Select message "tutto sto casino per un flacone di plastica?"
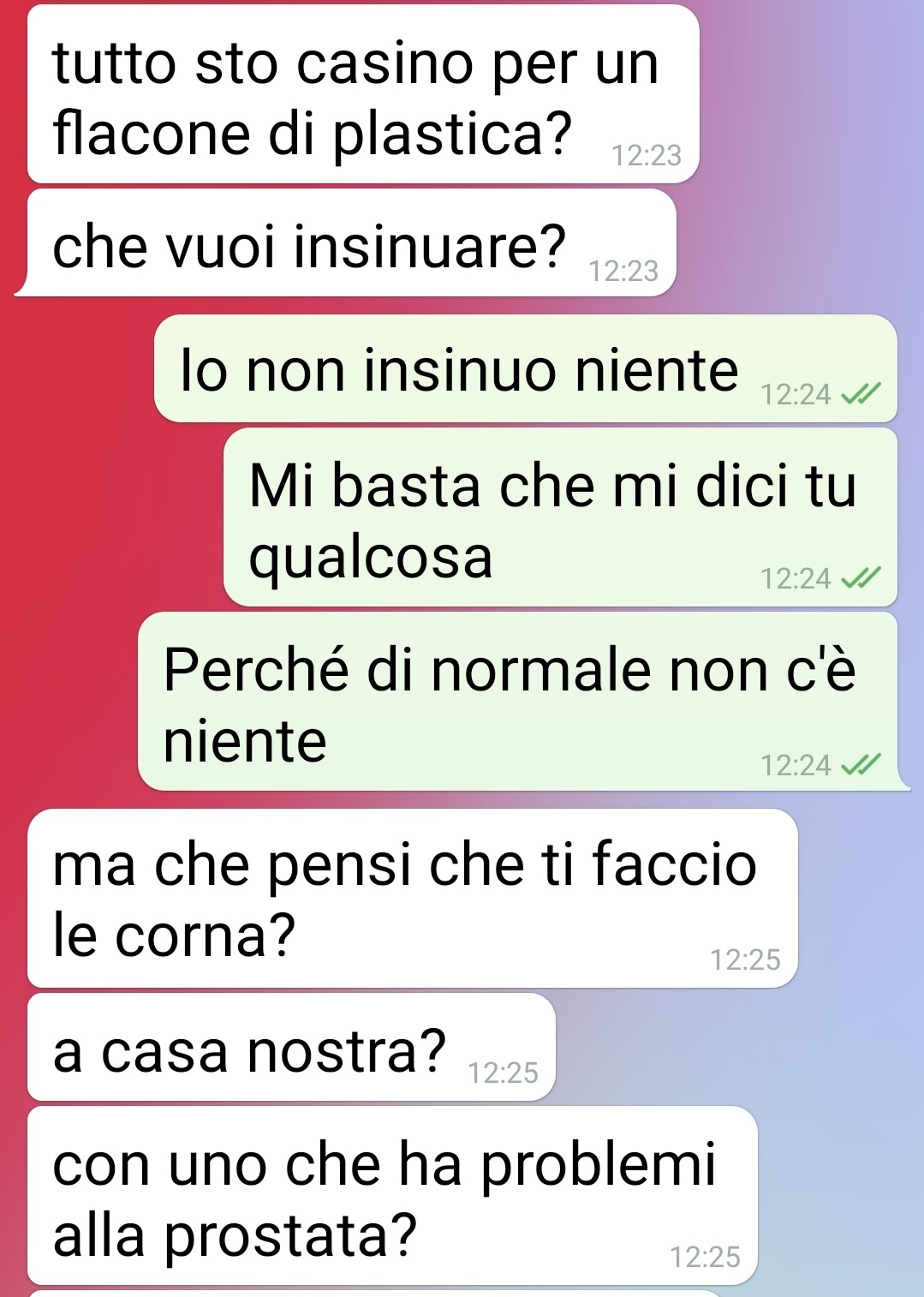The width and height of the screenshot is (924, 1297). [363, 94]
